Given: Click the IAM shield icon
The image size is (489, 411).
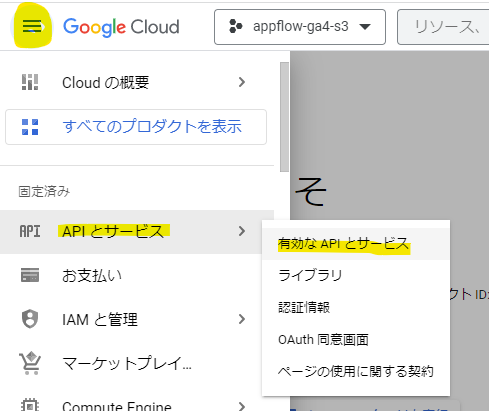Looking at the screenshot, I should tap(30, 319).
